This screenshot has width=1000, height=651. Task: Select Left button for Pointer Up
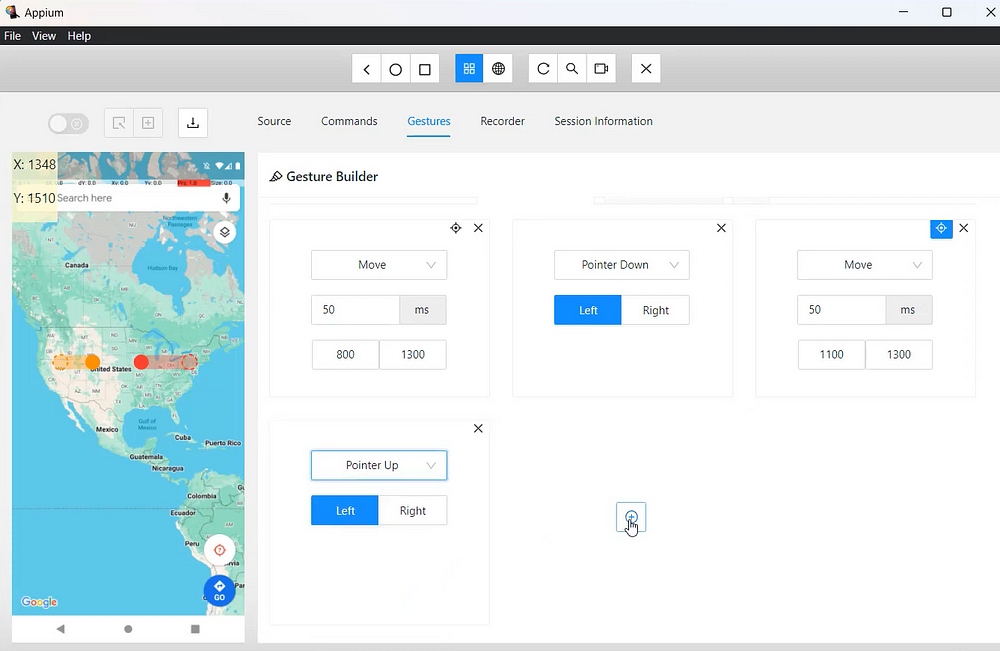click(x=344, y=510)
